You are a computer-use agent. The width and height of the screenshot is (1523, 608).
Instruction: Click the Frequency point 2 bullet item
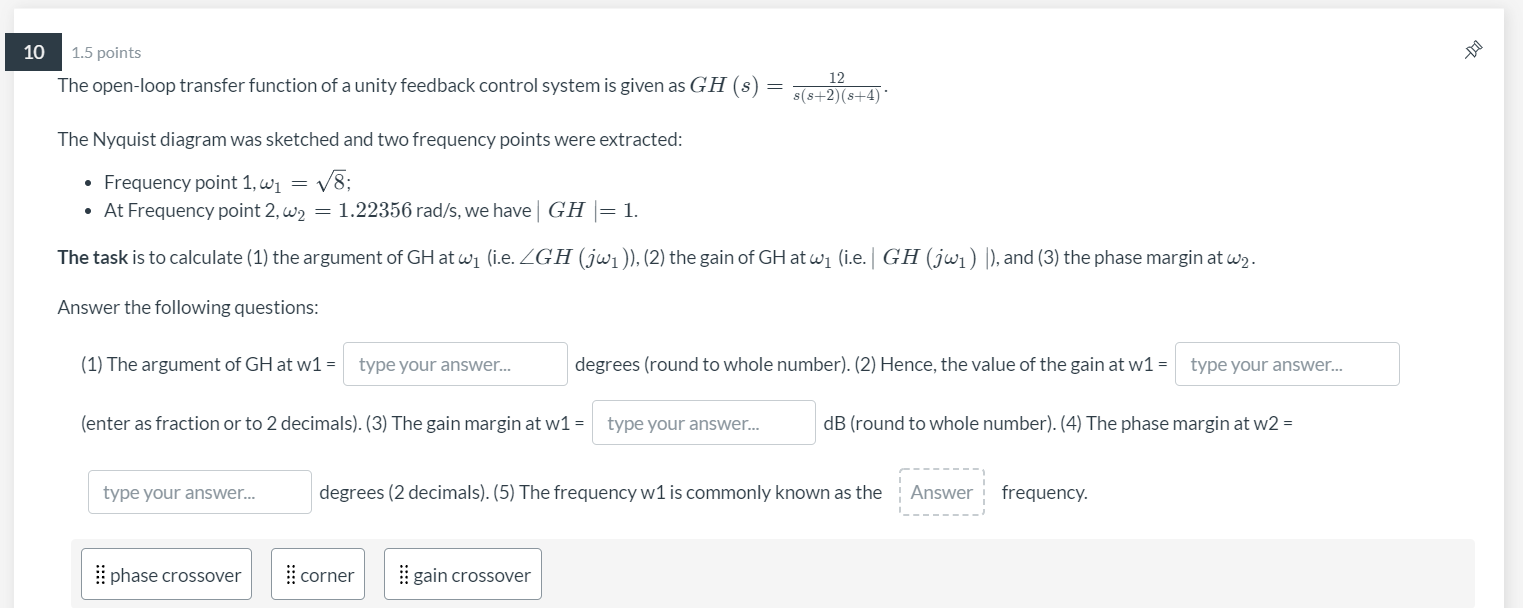coord(370,210)
